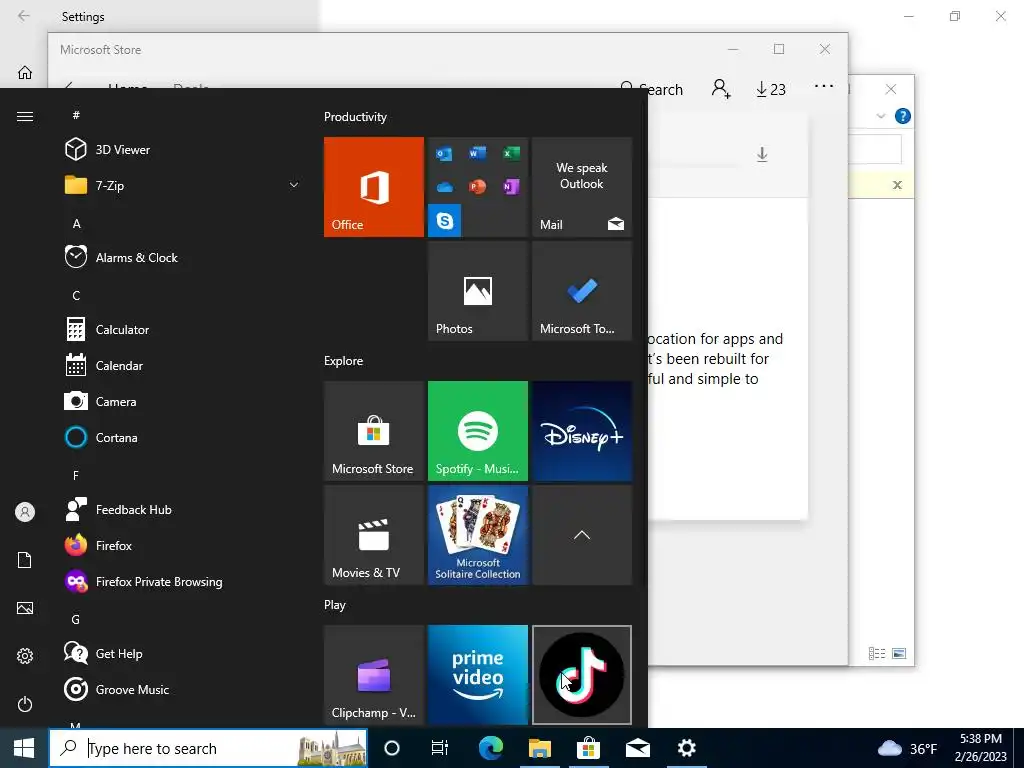This screenshot has height=768, width=1024.
Task: Go Home in Settings window
Action: click(25, 72)
